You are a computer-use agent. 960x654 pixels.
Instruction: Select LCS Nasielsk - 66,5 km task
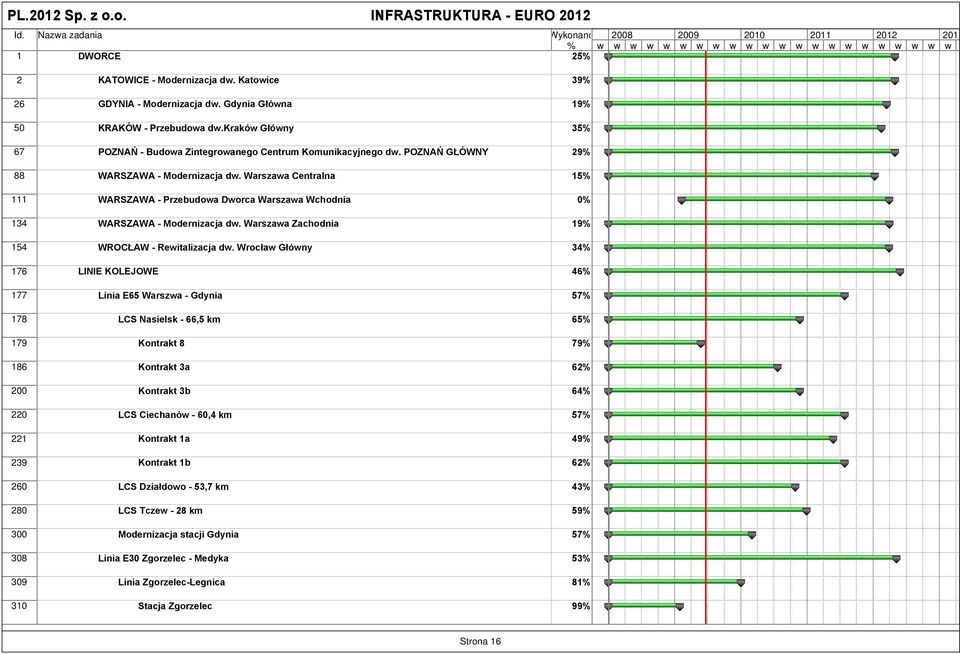point(169,319)
